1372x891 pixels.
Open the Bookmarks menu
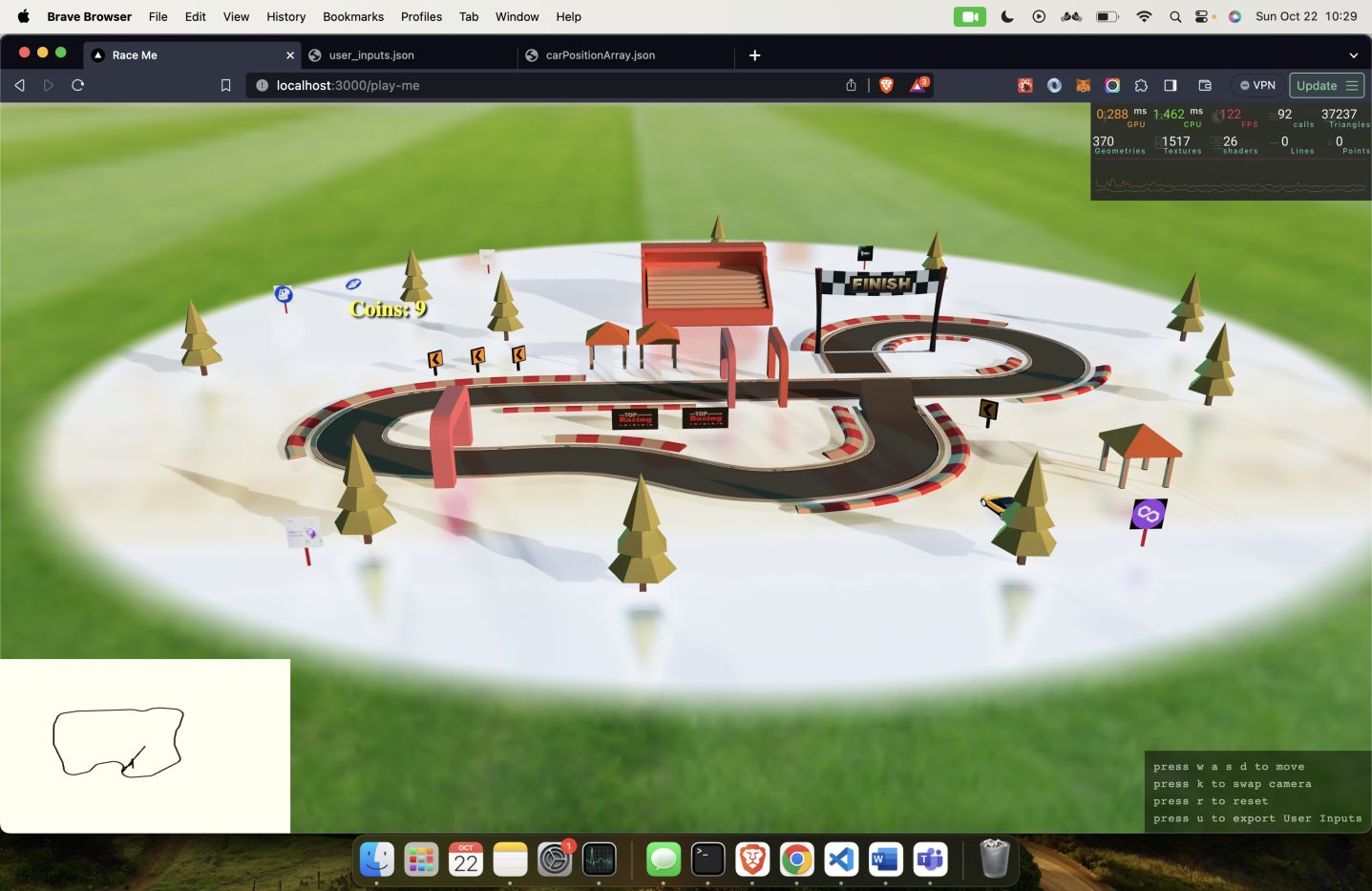pos(353,16)
